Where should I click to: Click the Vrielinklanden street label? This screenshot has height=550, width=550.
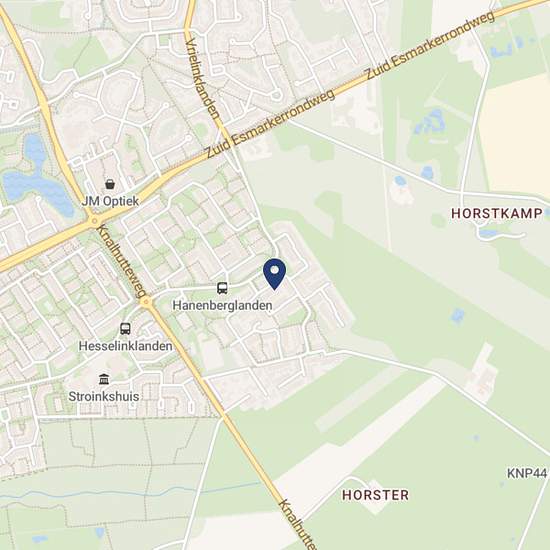point(203,78)
